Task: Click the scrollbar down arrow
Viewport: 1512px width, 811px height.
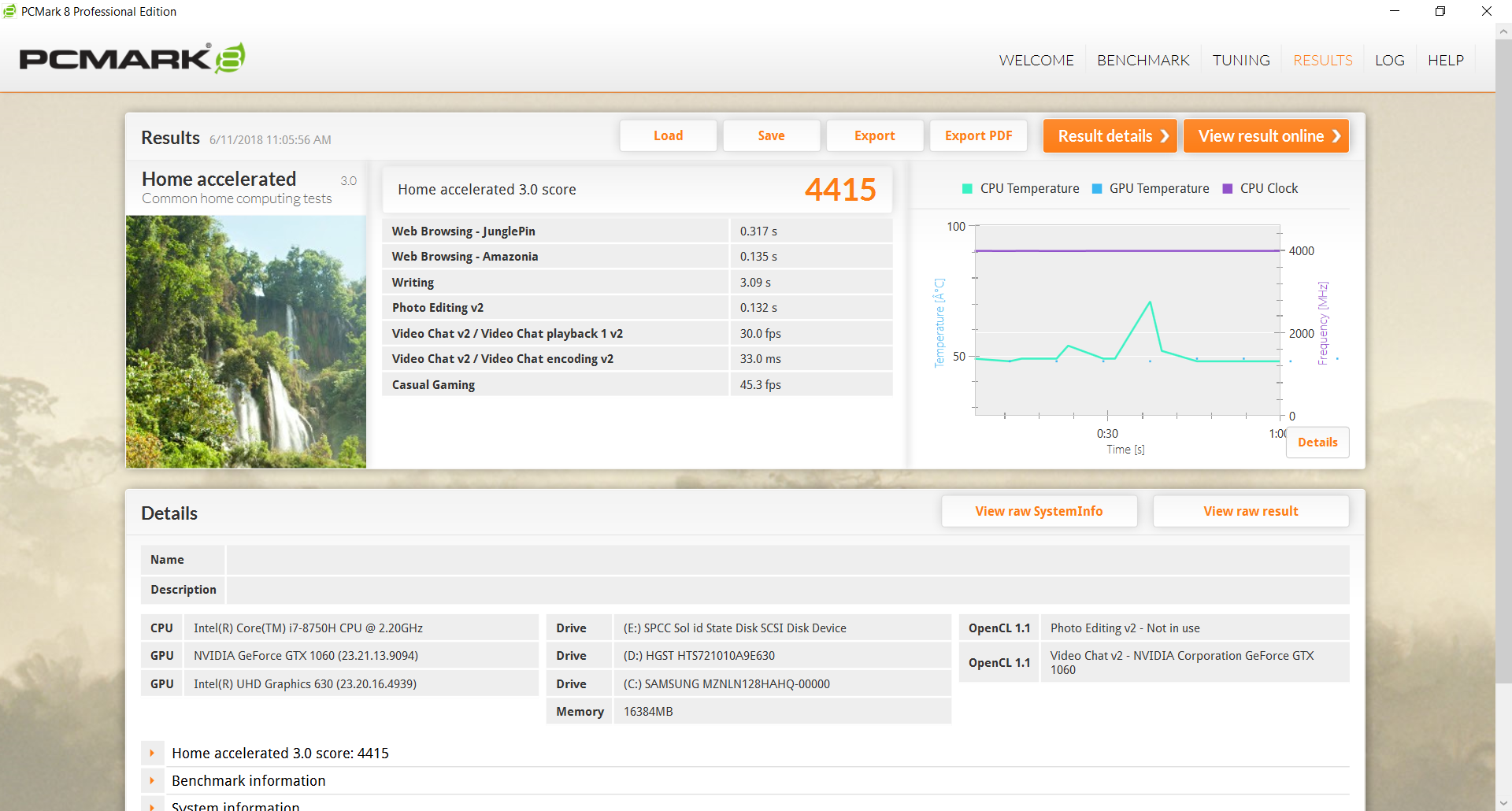Action: (1503, 802)
